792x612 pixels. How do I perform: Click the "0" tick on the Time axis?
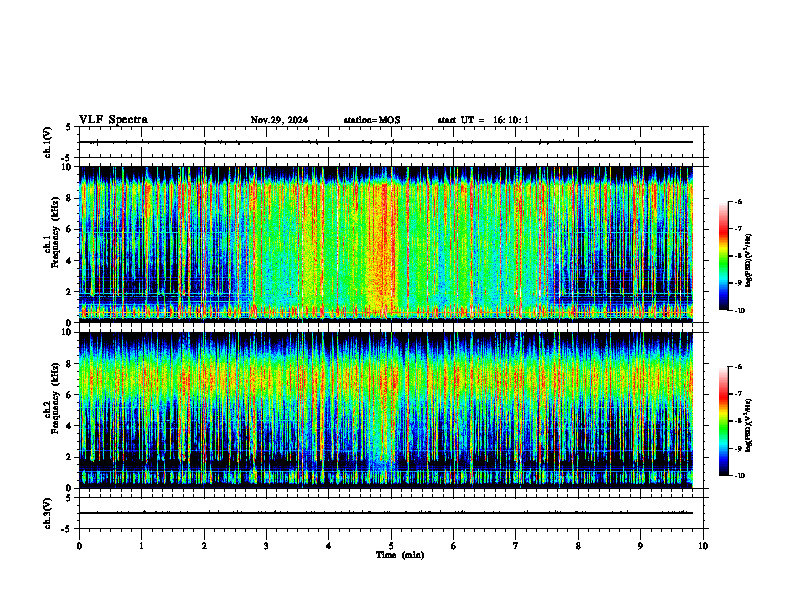pyautogui.click(x=79, y=546)
